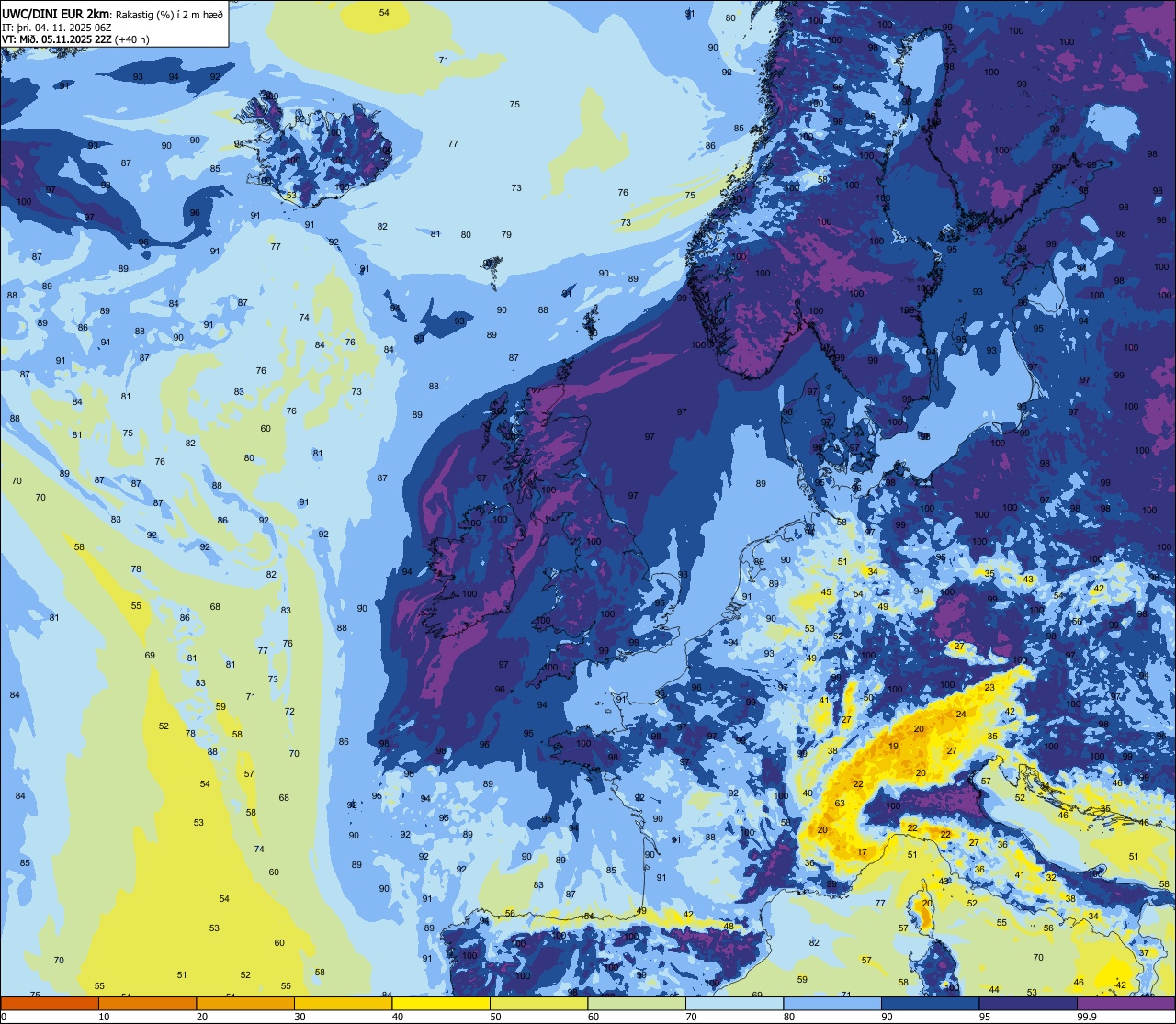Click the 70–80 pale blue legend swatch
Viewport: 1176px width, 1024px height.
(735, 1004)
